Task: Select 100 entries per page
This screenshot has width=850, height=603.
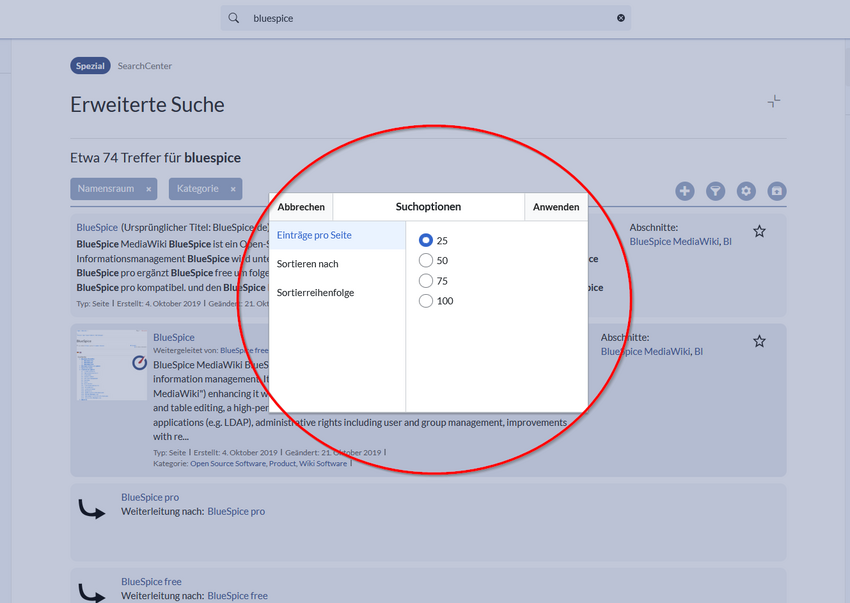Action: pos(426,300)
